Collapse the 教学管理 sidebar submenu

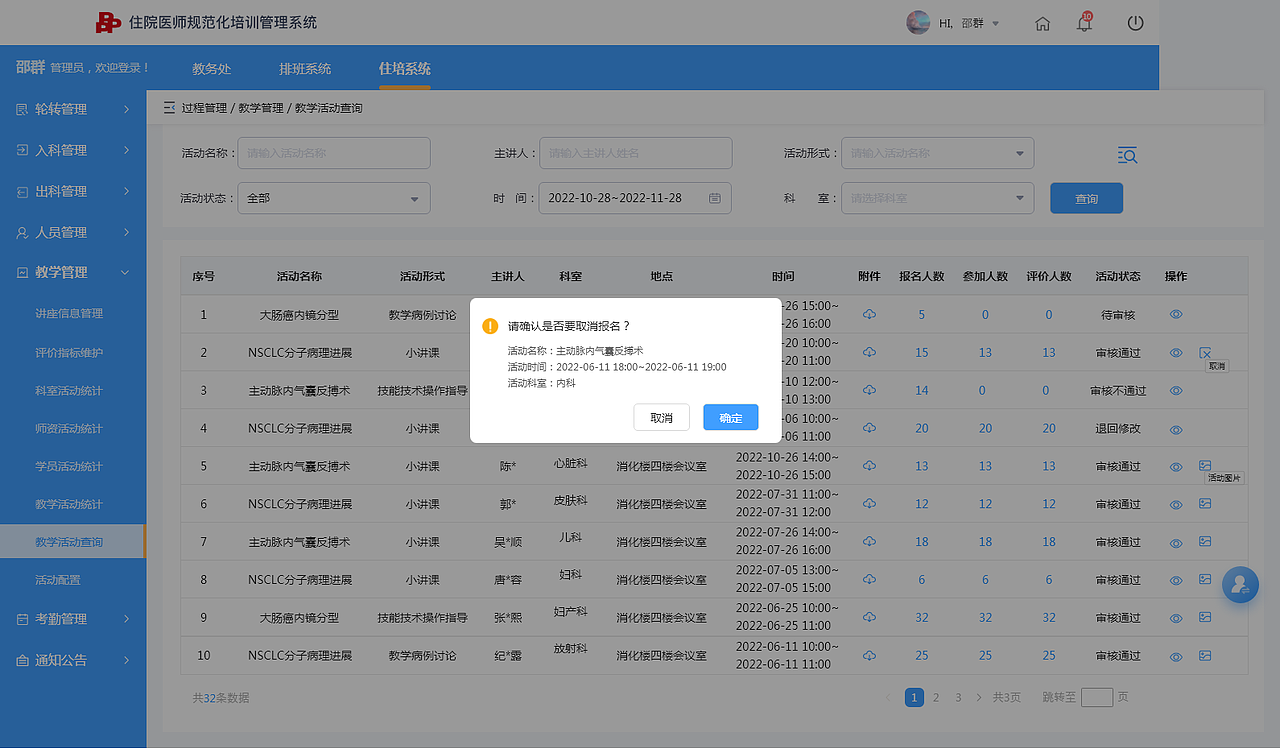tap(70, 271)
